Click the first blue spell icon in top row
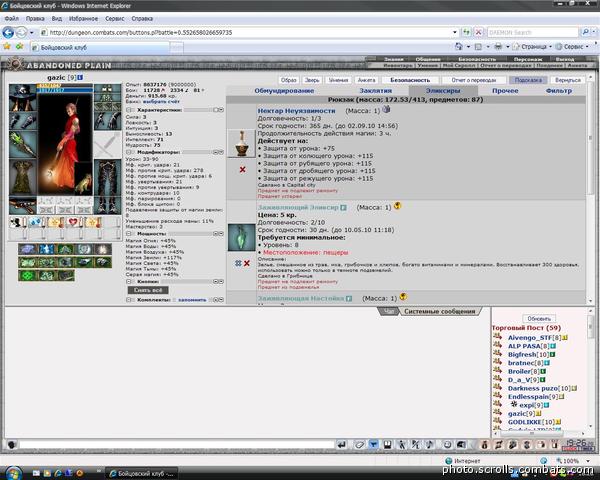Image resolution: width=600 pixels, height=480 pixels. [27, 249]
